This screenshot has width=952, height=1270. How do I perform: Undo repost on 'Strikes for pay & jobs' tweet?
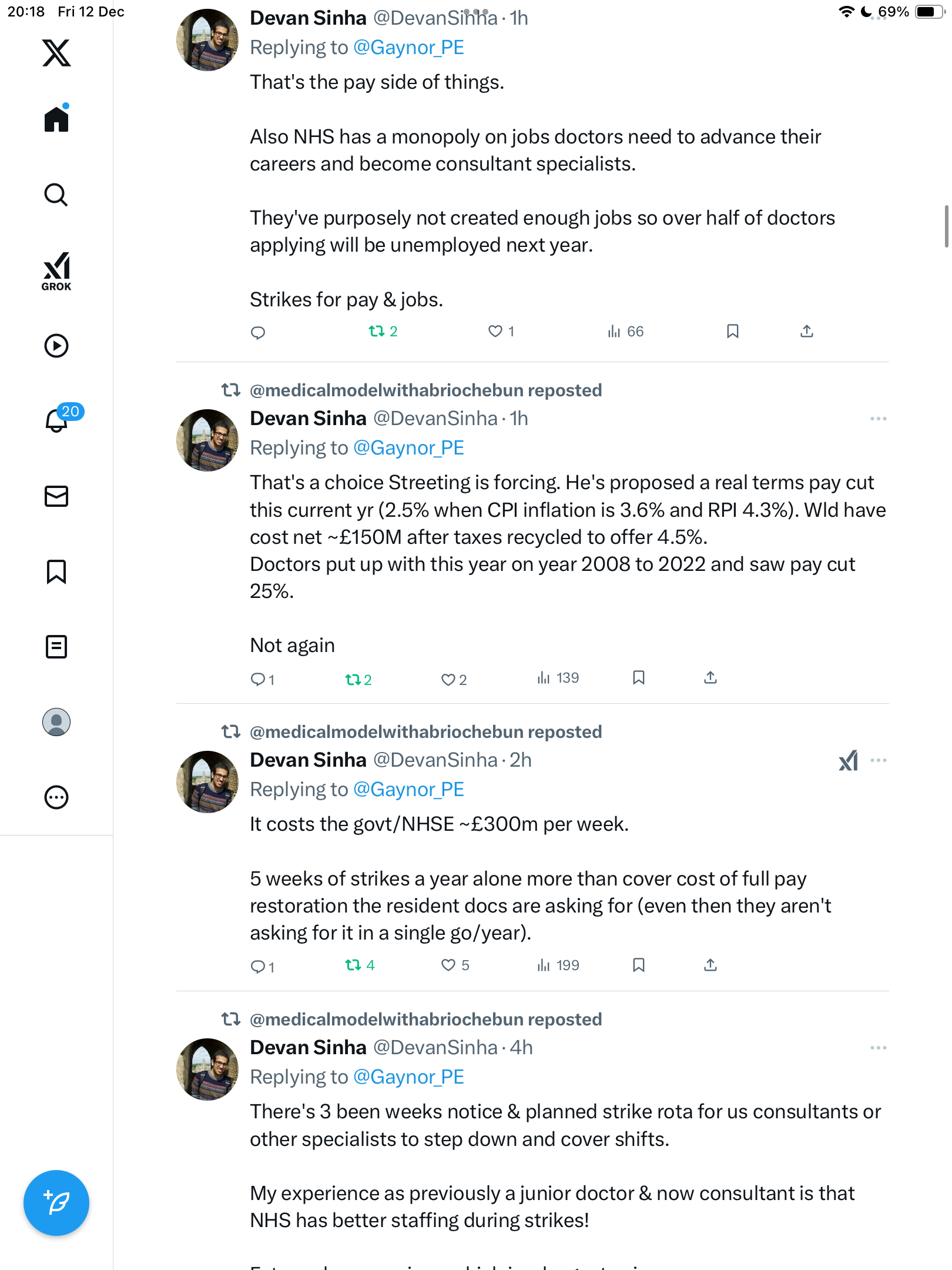pyautogui.click(x=377, y=332)
